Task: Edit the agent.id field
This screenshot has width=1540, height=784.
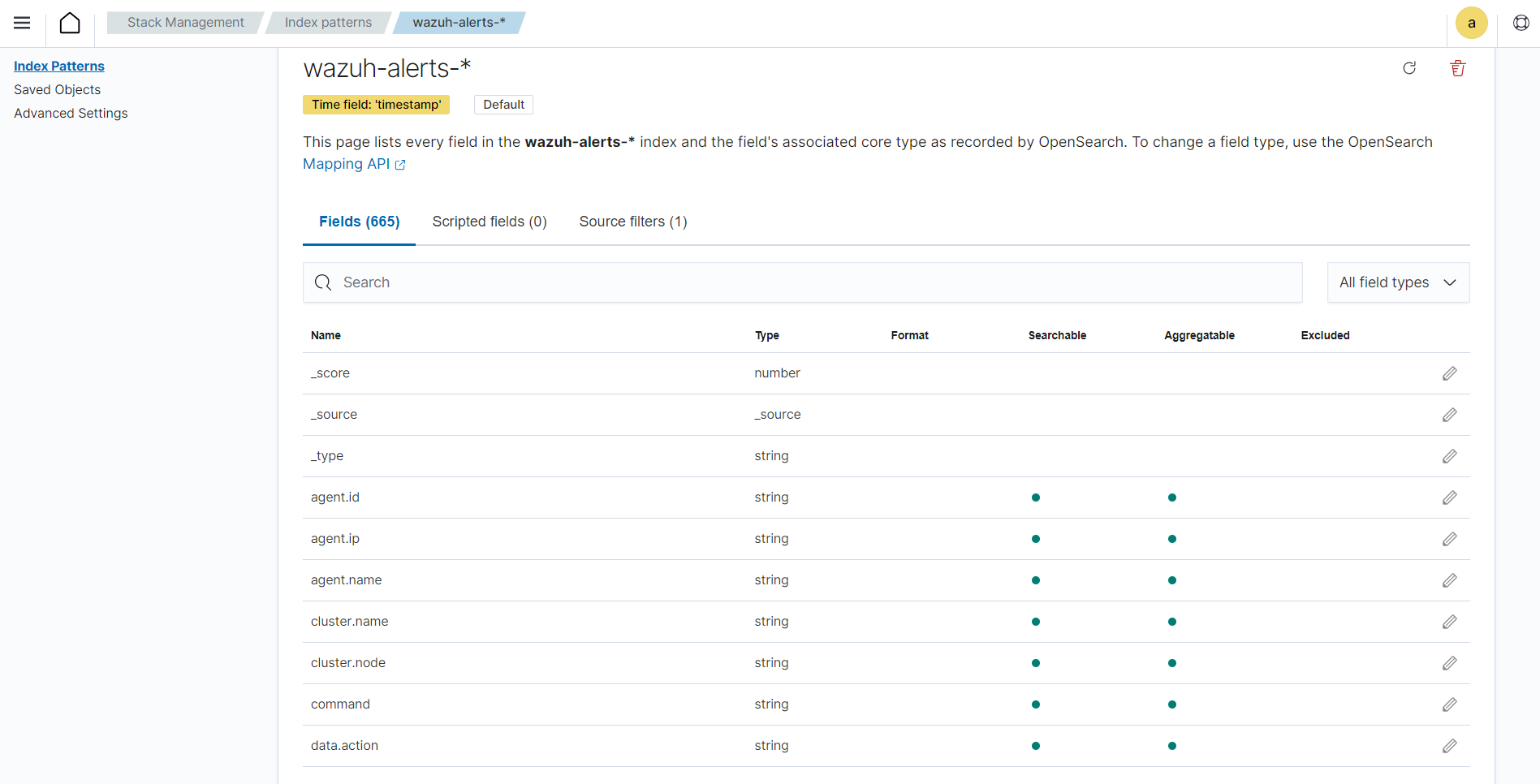Action: click(x=1449, y=498)
